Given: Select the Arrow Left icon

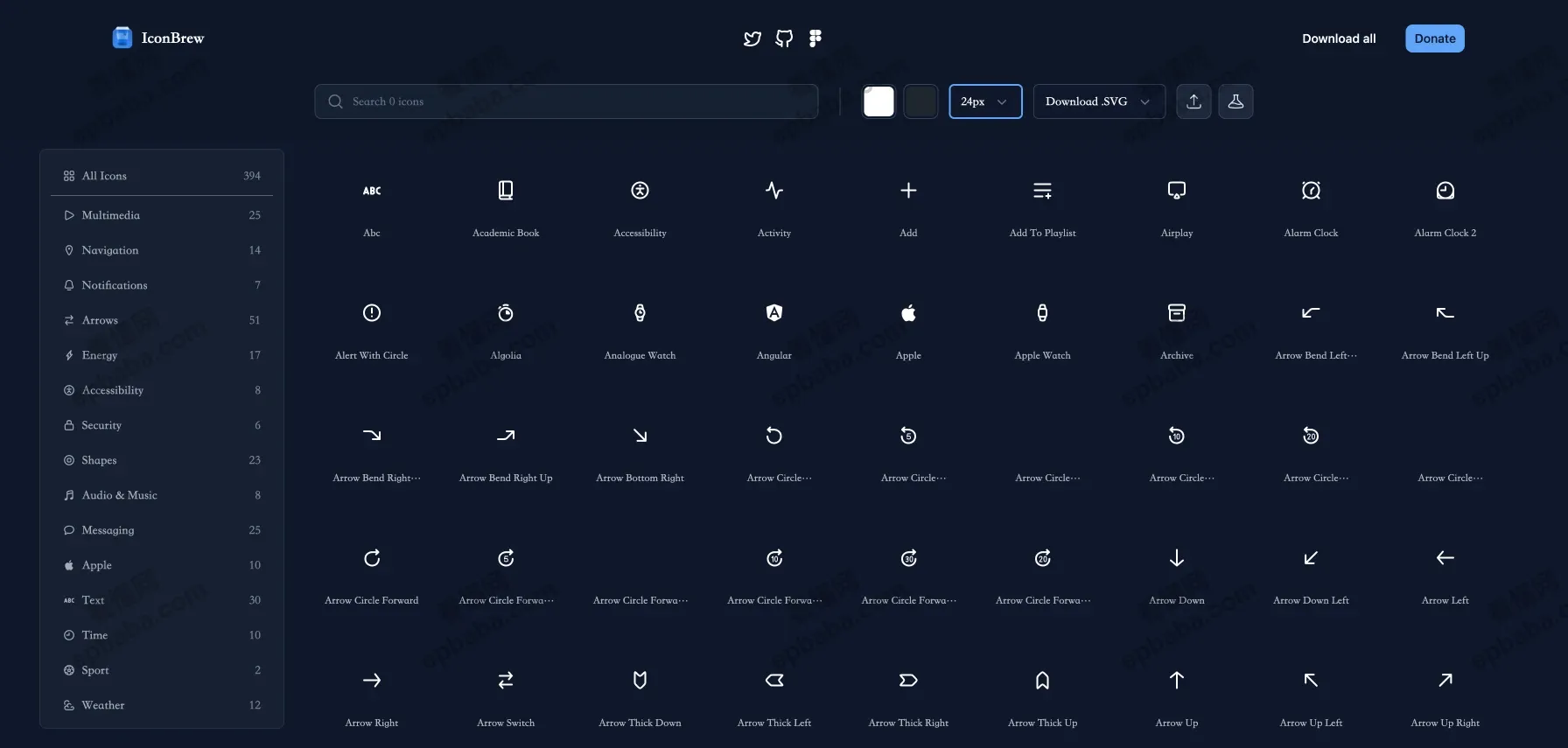Looking at the screenshot, I should point(1445,558).
